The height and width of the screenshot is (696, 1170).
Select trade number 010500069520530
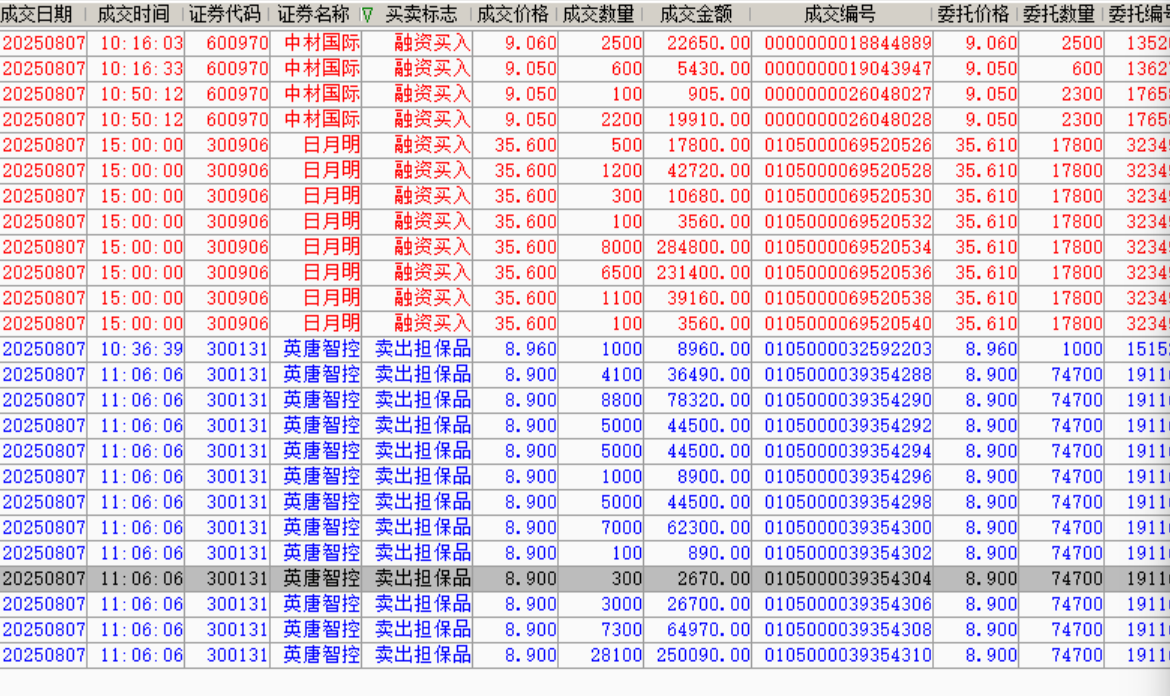tap(848, 196)
